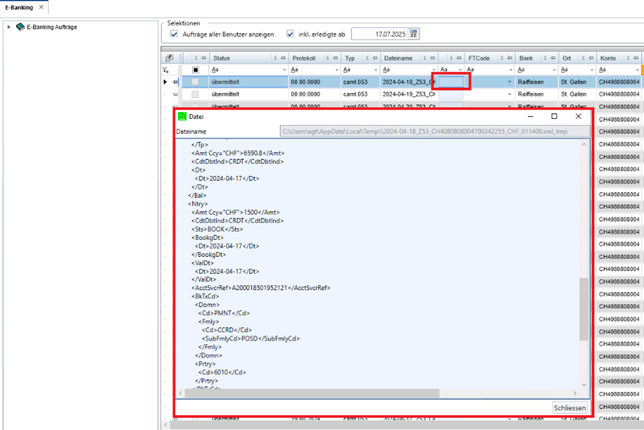
Task: Toggle inkl. erledigte ab checkbox
Action: pyautogui.click(x=290, y=34)
